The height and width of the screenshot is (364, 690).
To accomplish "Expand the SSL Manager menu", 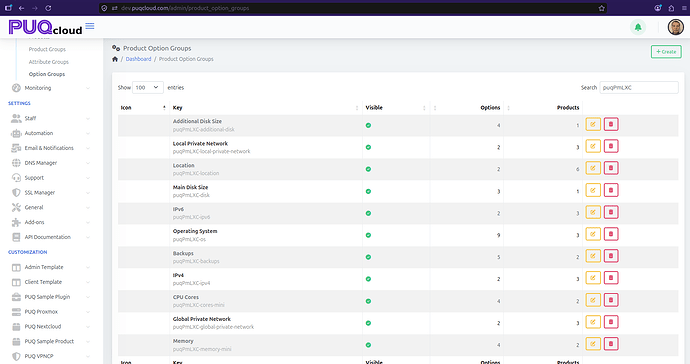I will click(x=51, y=193).
